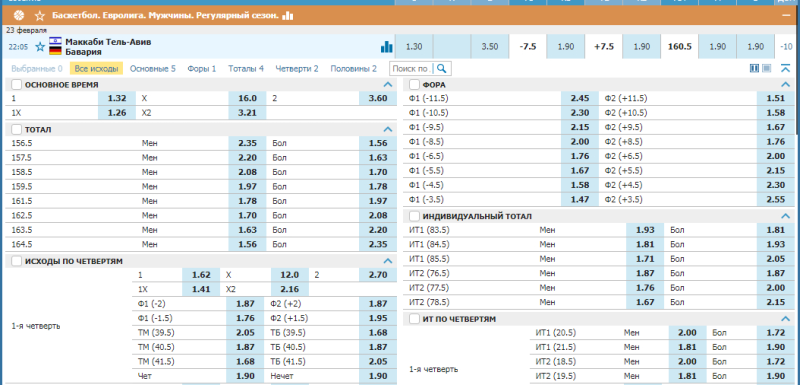Choose 1.58 odds for Ф2 (+10.5)
Image resolution: width=800 pixels, height=385 pixels.
click(776, 113)
